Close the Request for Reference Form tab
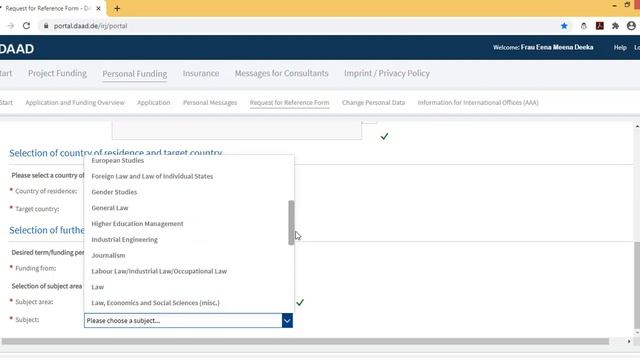This screenshot has height=360, width=640. [98, 8]
